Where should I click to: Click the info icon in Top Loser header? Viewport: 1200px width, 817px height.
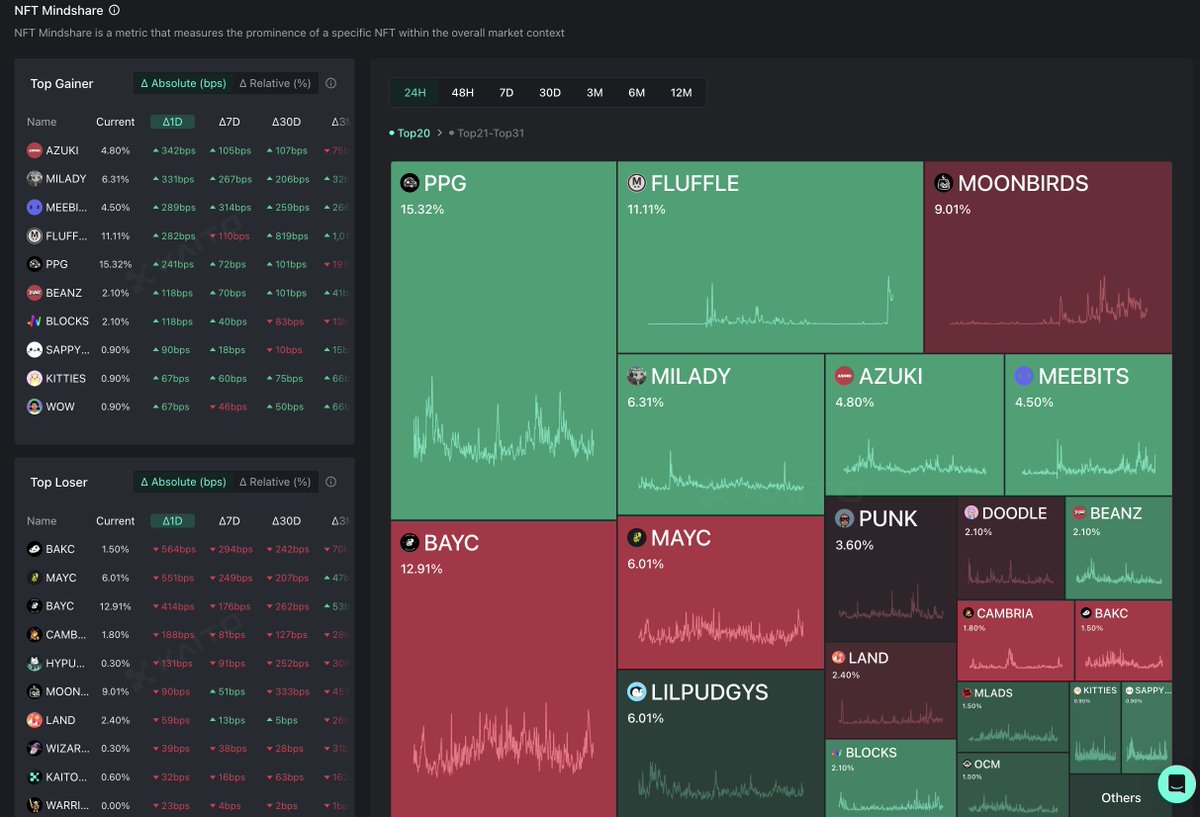[331, 482]
